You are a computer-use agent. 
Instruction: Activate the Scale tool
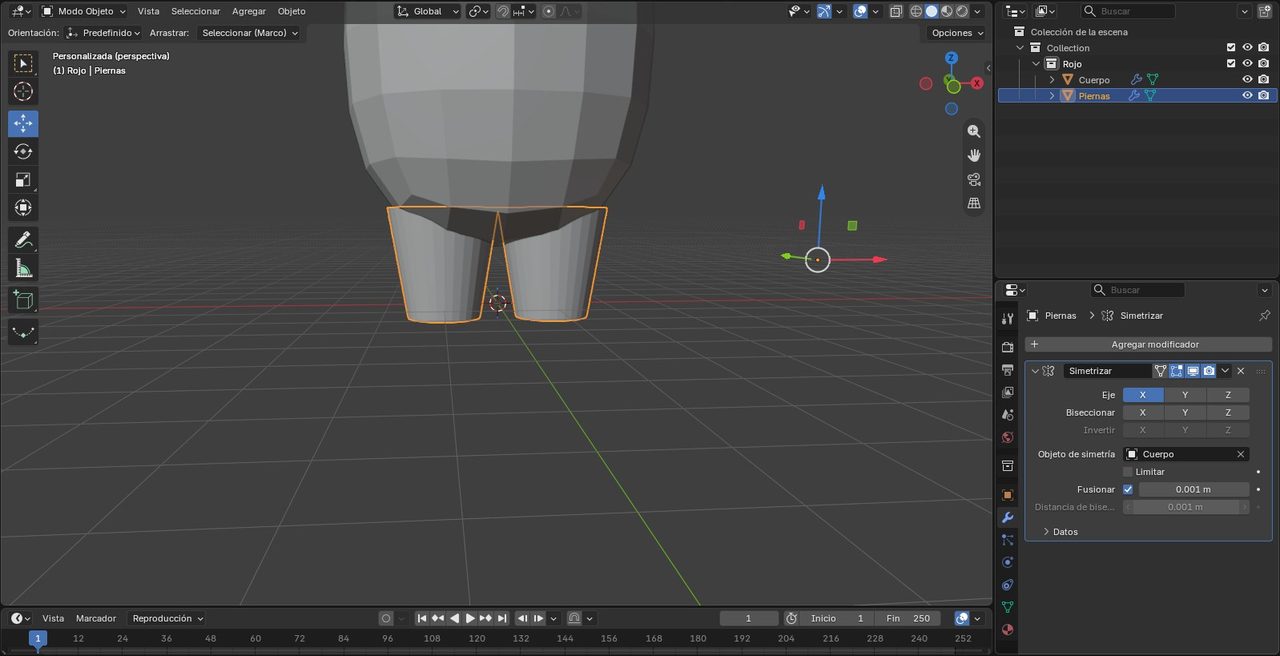point(23,180)
